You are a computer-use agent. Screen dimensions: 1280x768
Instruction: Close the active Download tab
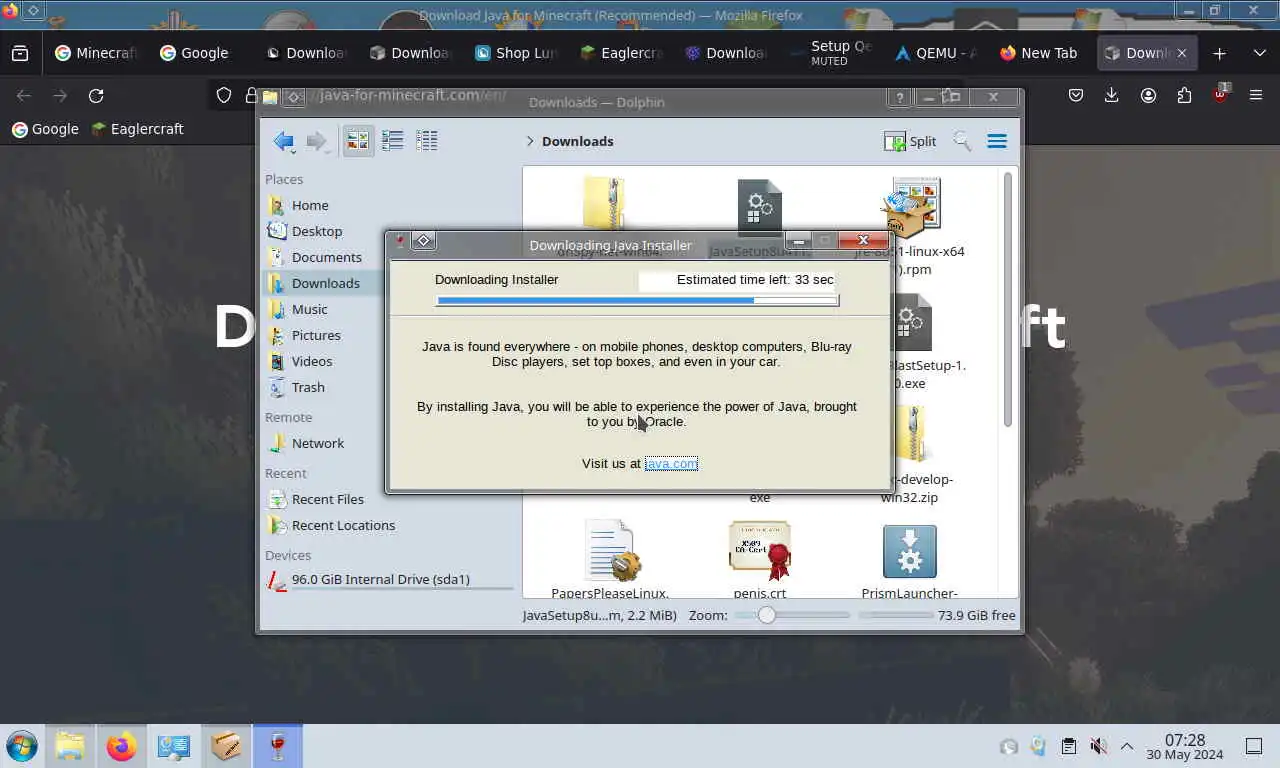tap(1184, 53)
